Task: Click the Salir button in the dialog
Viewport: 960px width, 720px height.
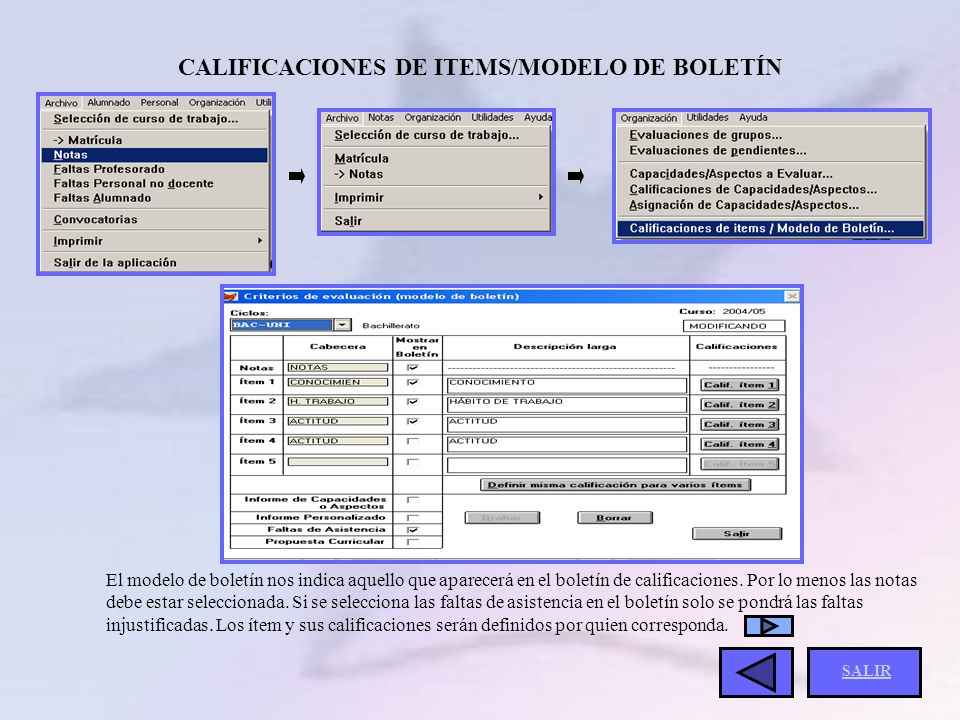Action: pos(737,534)
